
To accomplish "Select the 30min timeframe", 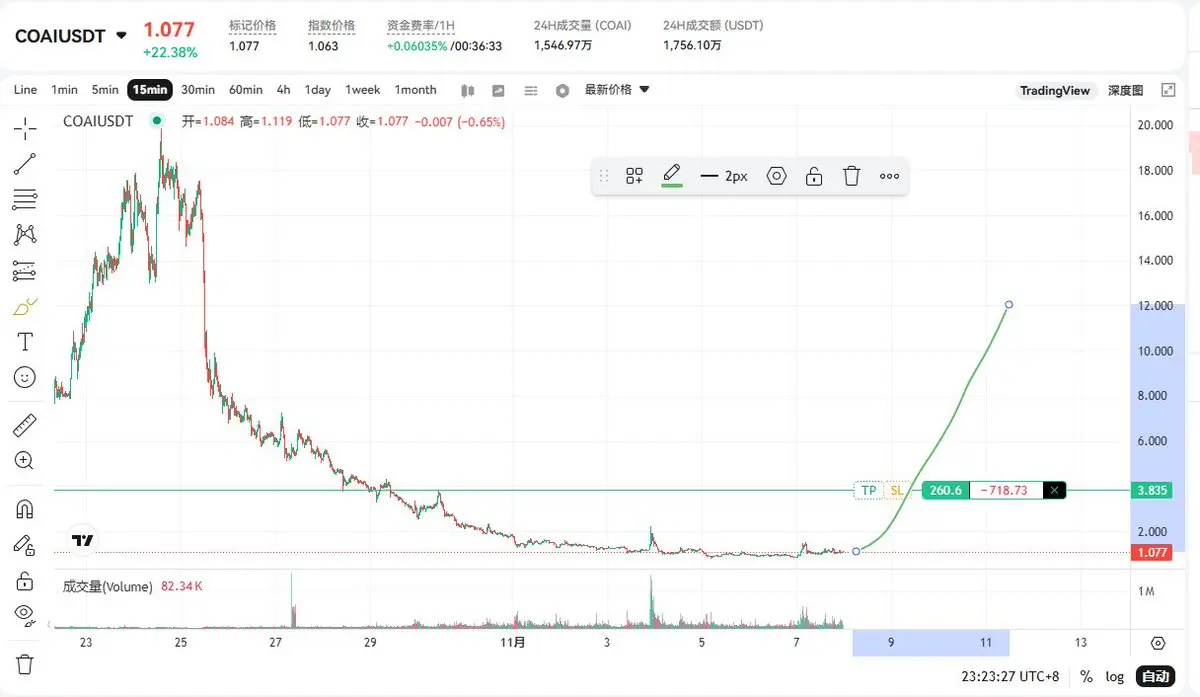I will pos(198,90).
